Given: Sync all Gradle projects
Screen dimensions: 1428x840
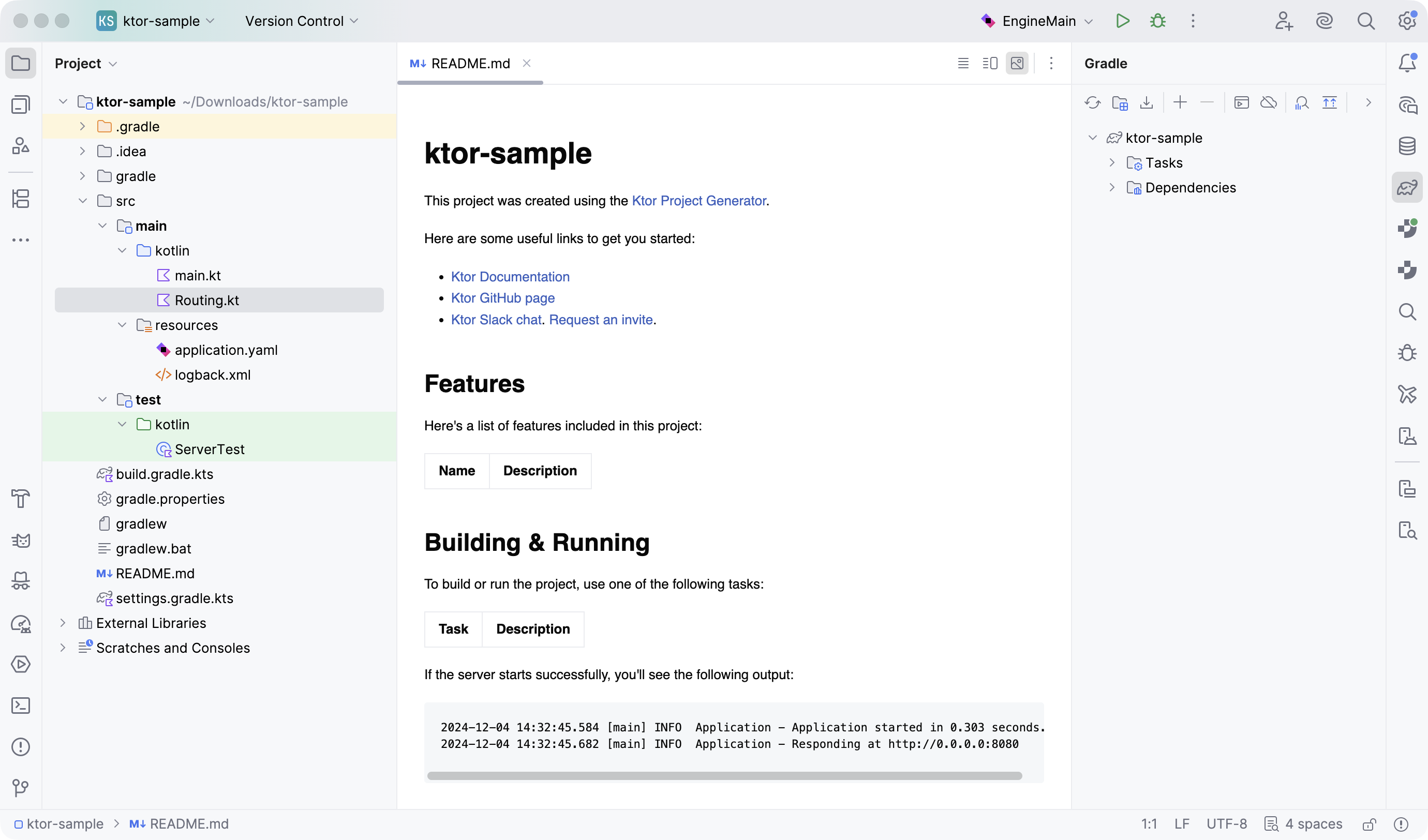Looking at the screenshot, I should coord(1093,102).
